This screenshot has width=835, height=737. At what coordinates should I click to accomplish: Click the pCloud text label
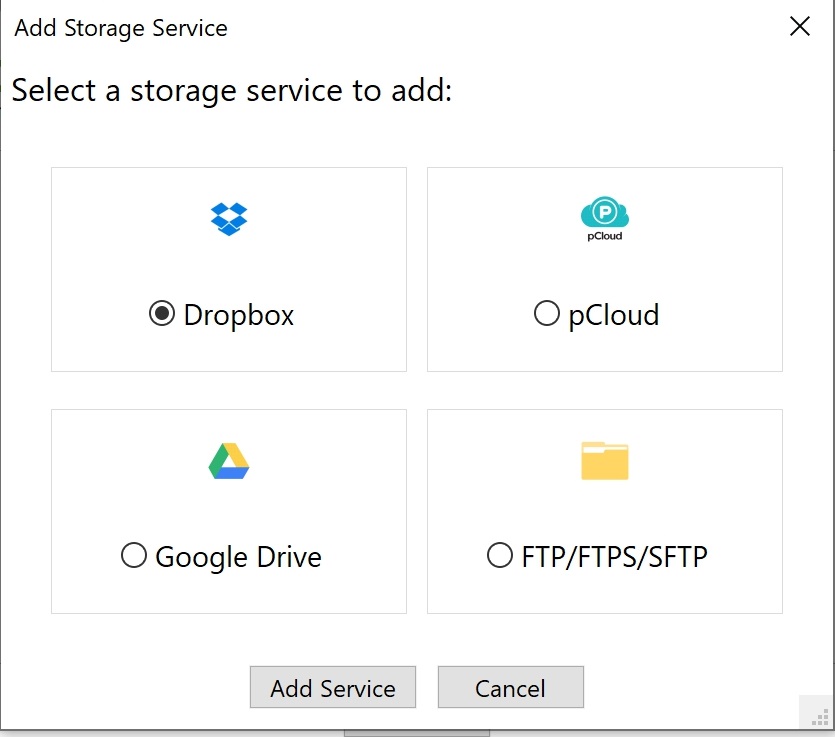click(x=613, y=315)
